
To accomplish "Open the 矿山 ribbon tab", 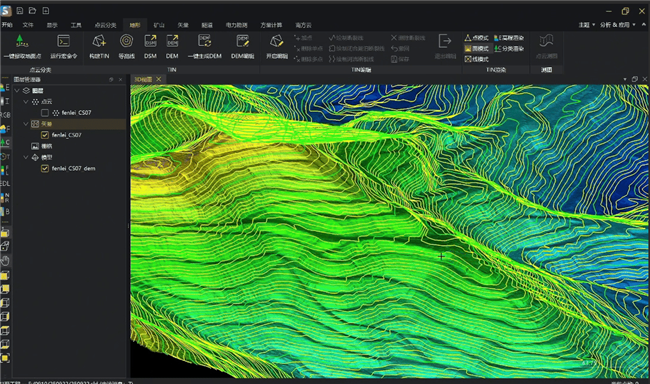I will pos(159,25).
